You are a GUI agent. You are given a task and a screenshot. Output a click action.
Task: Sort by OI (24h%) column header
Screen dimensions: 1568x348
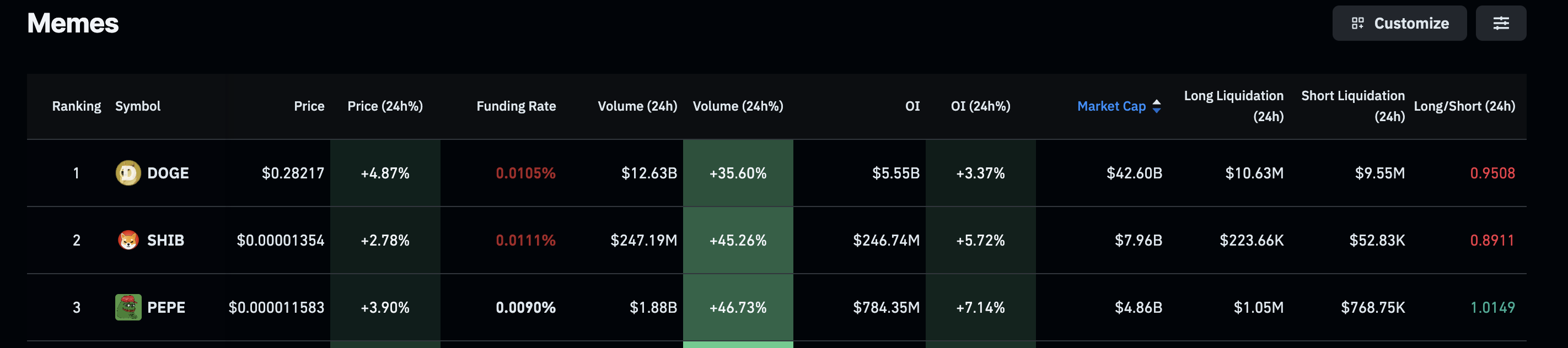point(980,106)
